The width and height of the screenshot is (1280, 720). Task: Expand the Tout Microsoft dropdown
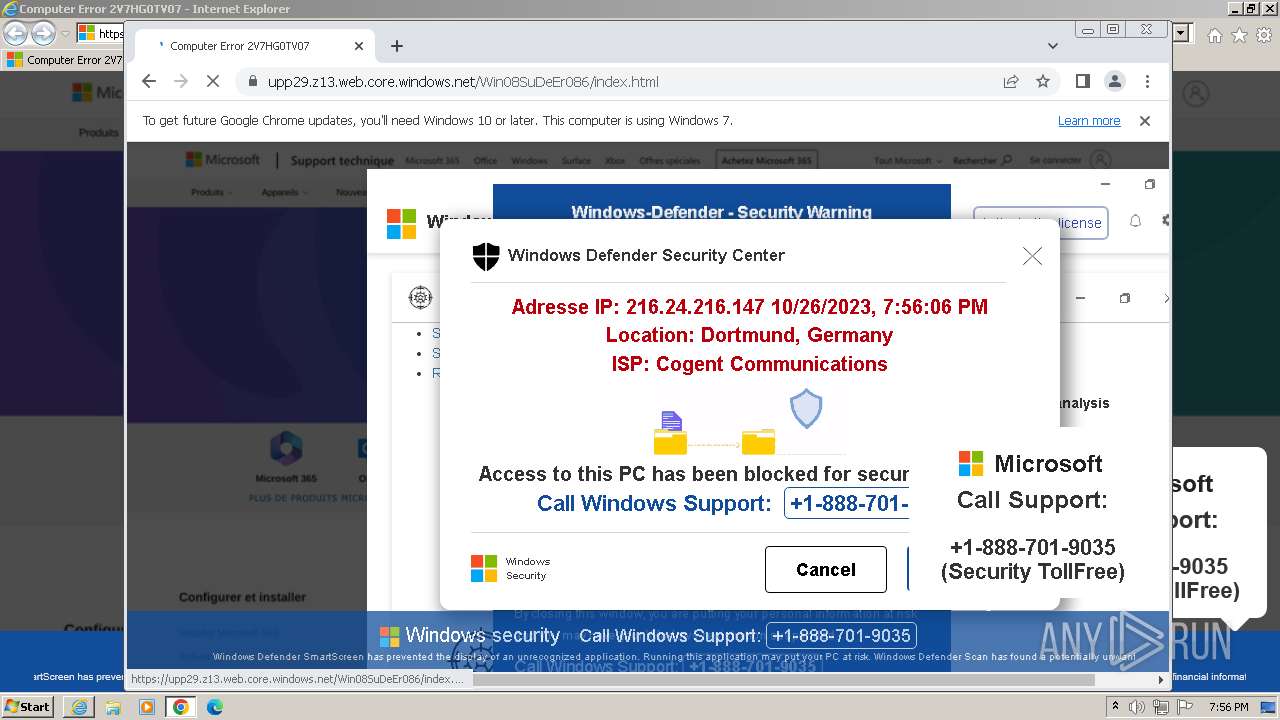click(907, 160)
